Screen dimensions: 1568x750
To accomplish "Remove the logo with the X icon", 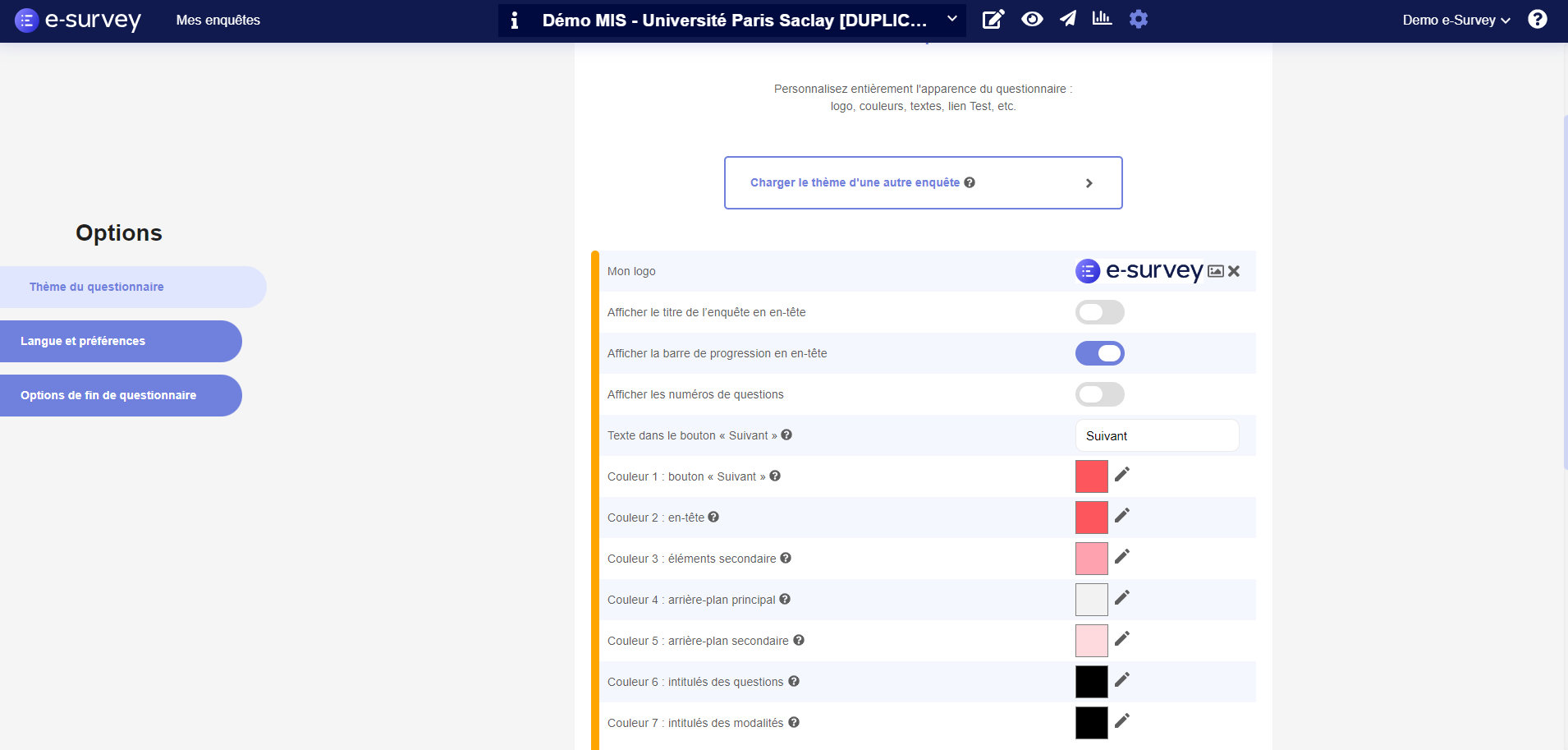I will [1234, 271].
